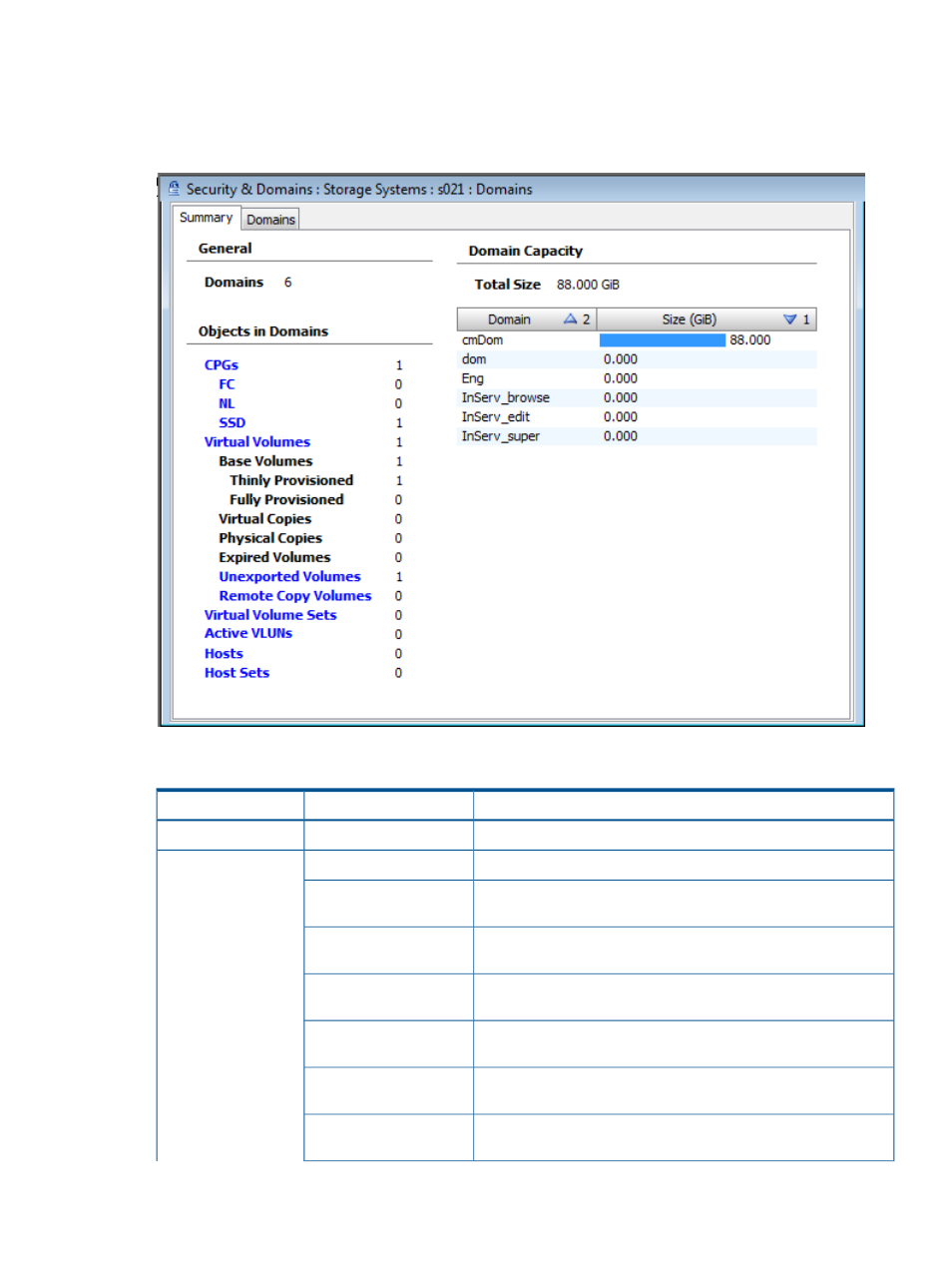Viewport: 952px width, 1268px height.
Task: Click the cmDom capacity bar
Action: tap(663, 340)
